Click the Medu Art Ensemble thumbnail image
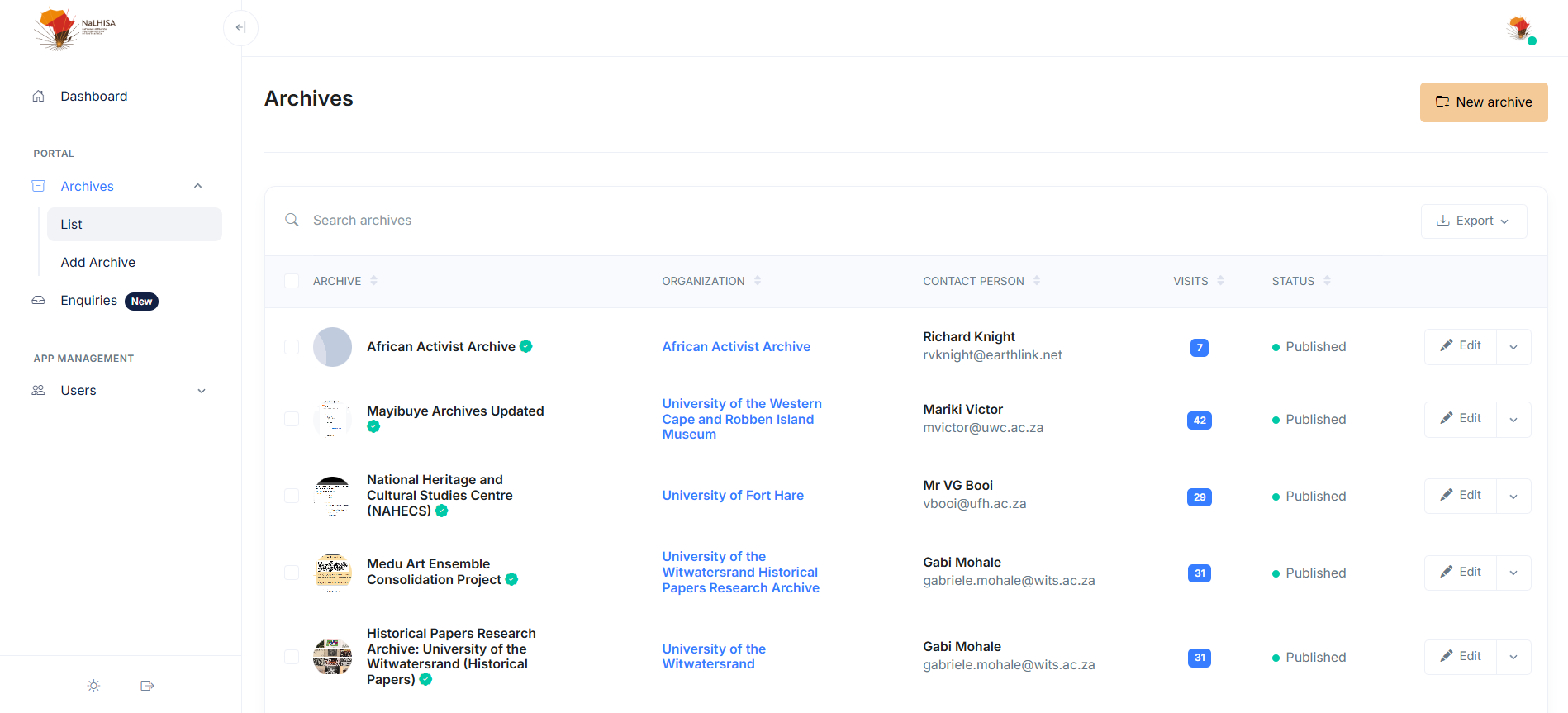1568x713 pixels. [x=332, y=573]
